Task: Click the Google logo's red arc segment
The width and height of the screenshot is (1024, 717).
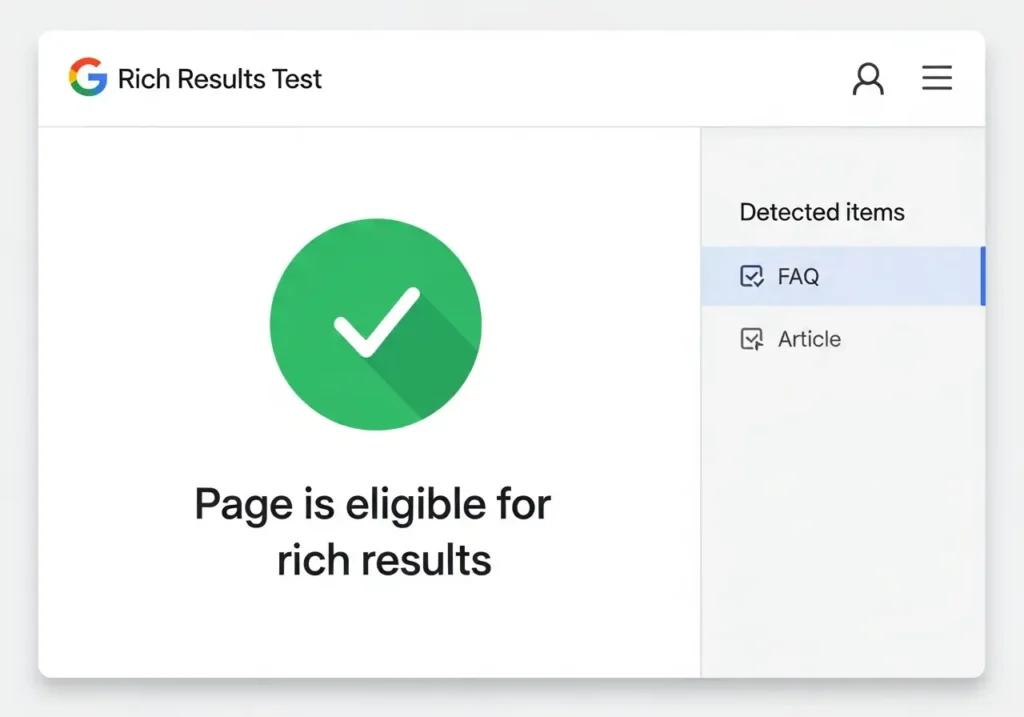Action: pyautogui.click(x=85, y=63)
